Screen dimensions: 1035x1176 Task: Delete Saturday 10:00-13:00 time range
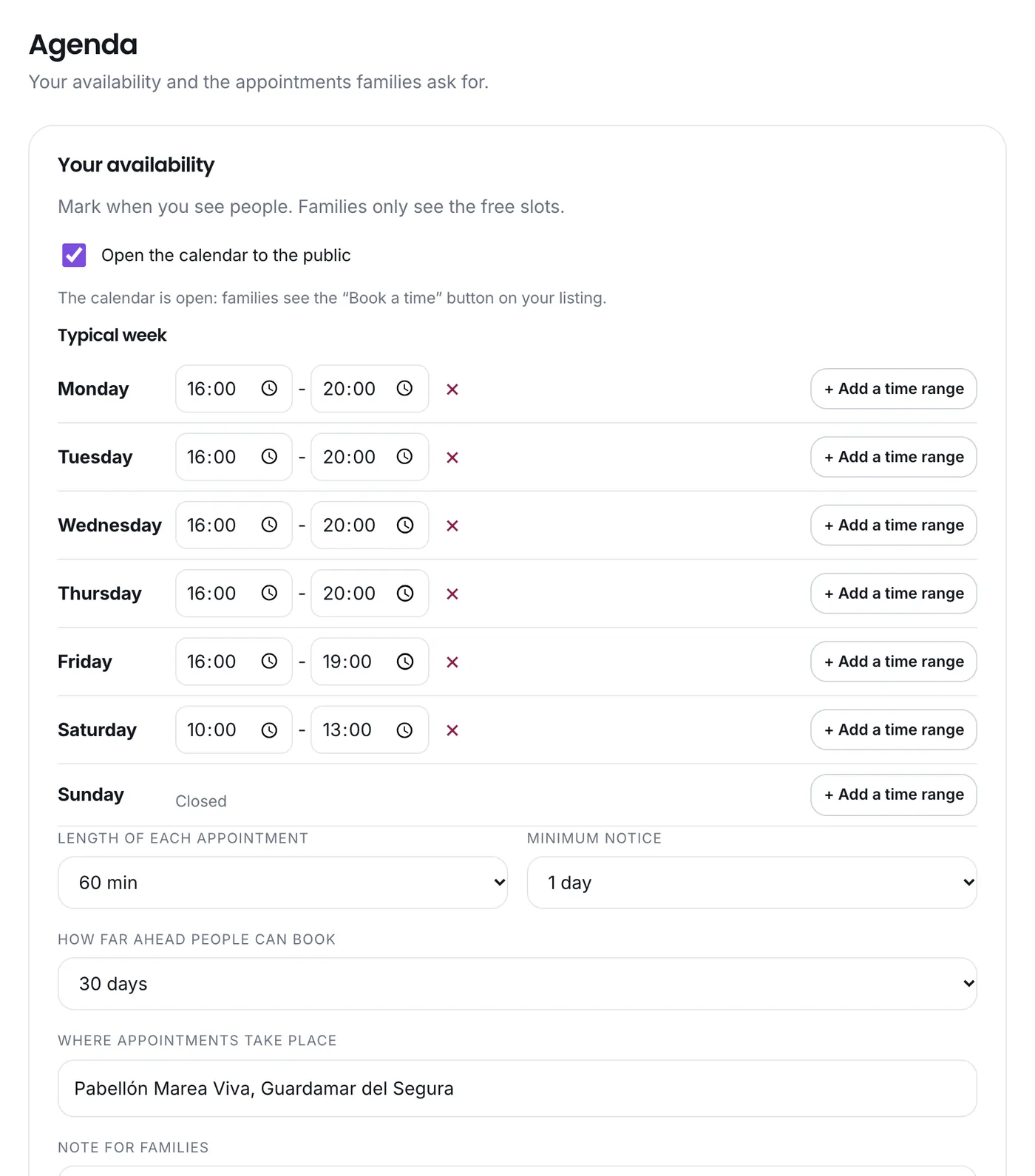452,730
